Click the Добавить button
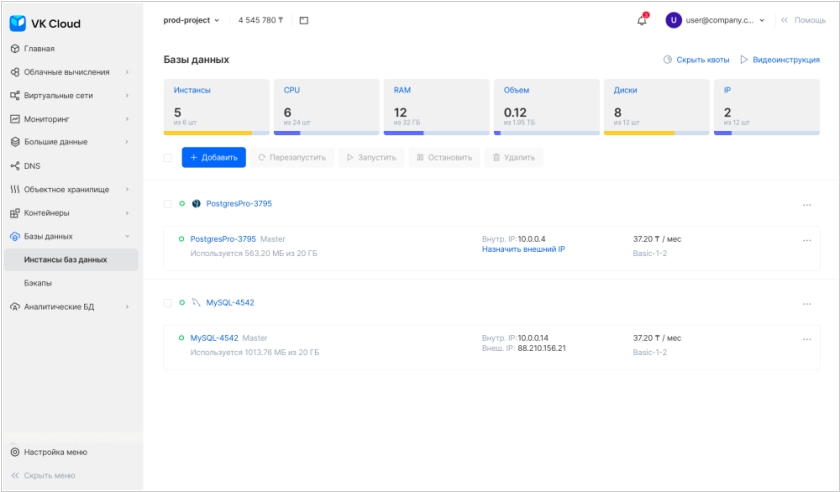 [x=213, y=157]
